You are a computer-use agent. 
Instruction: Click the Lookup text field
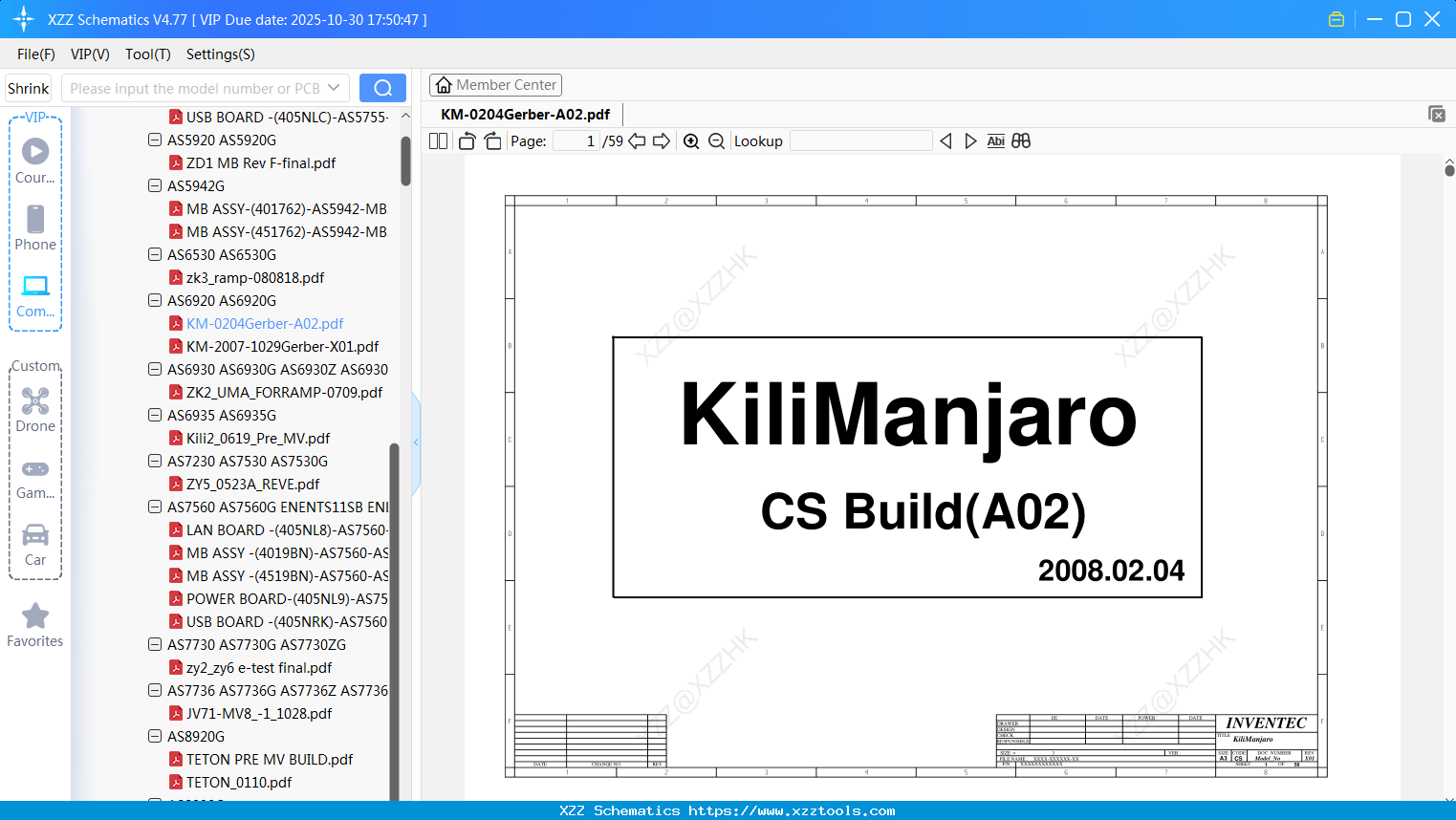pos(861,141)
